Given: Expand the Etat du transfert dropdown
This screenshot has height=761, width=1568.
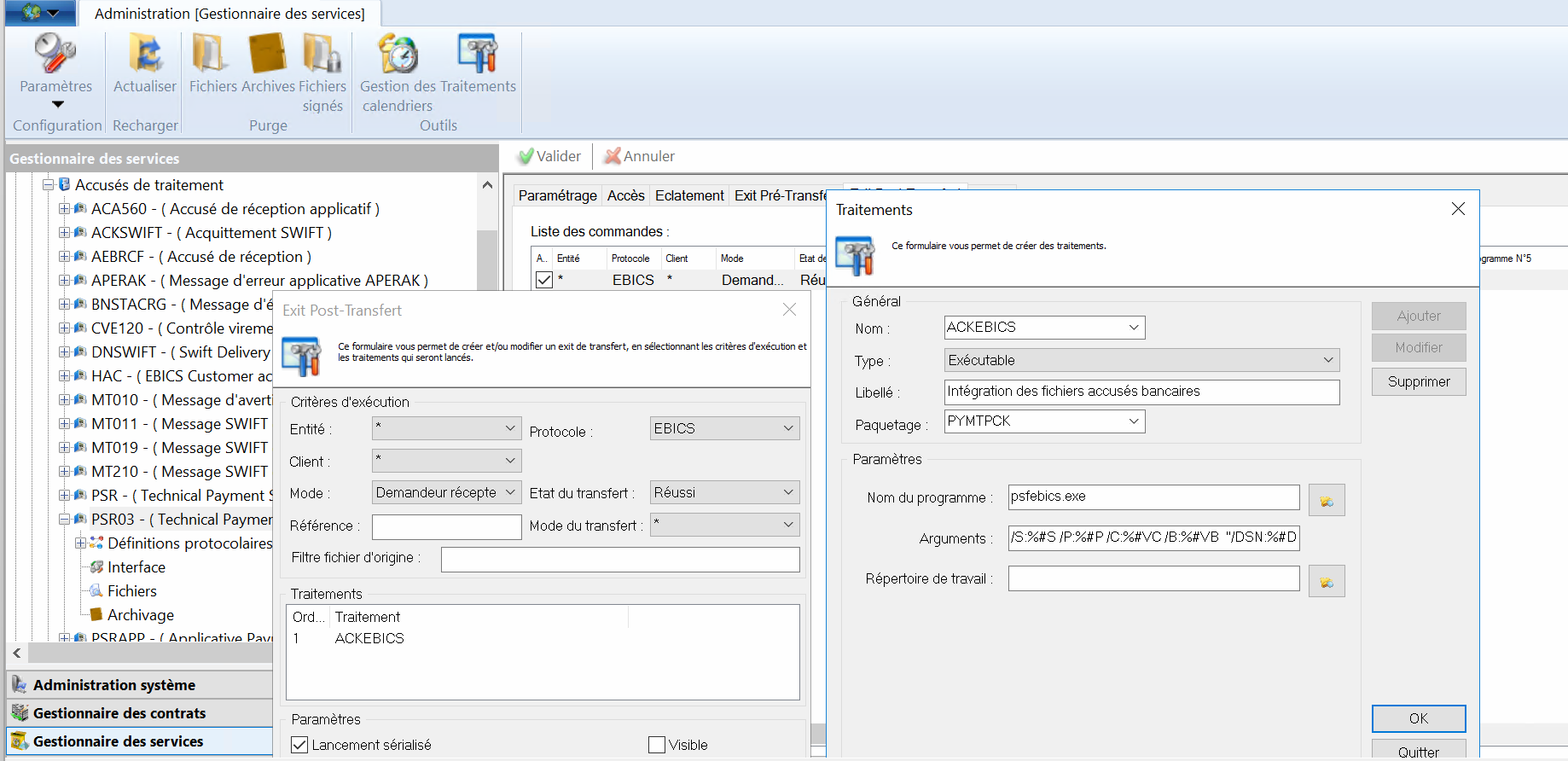Looking at the screenshot, I should 724,492.
